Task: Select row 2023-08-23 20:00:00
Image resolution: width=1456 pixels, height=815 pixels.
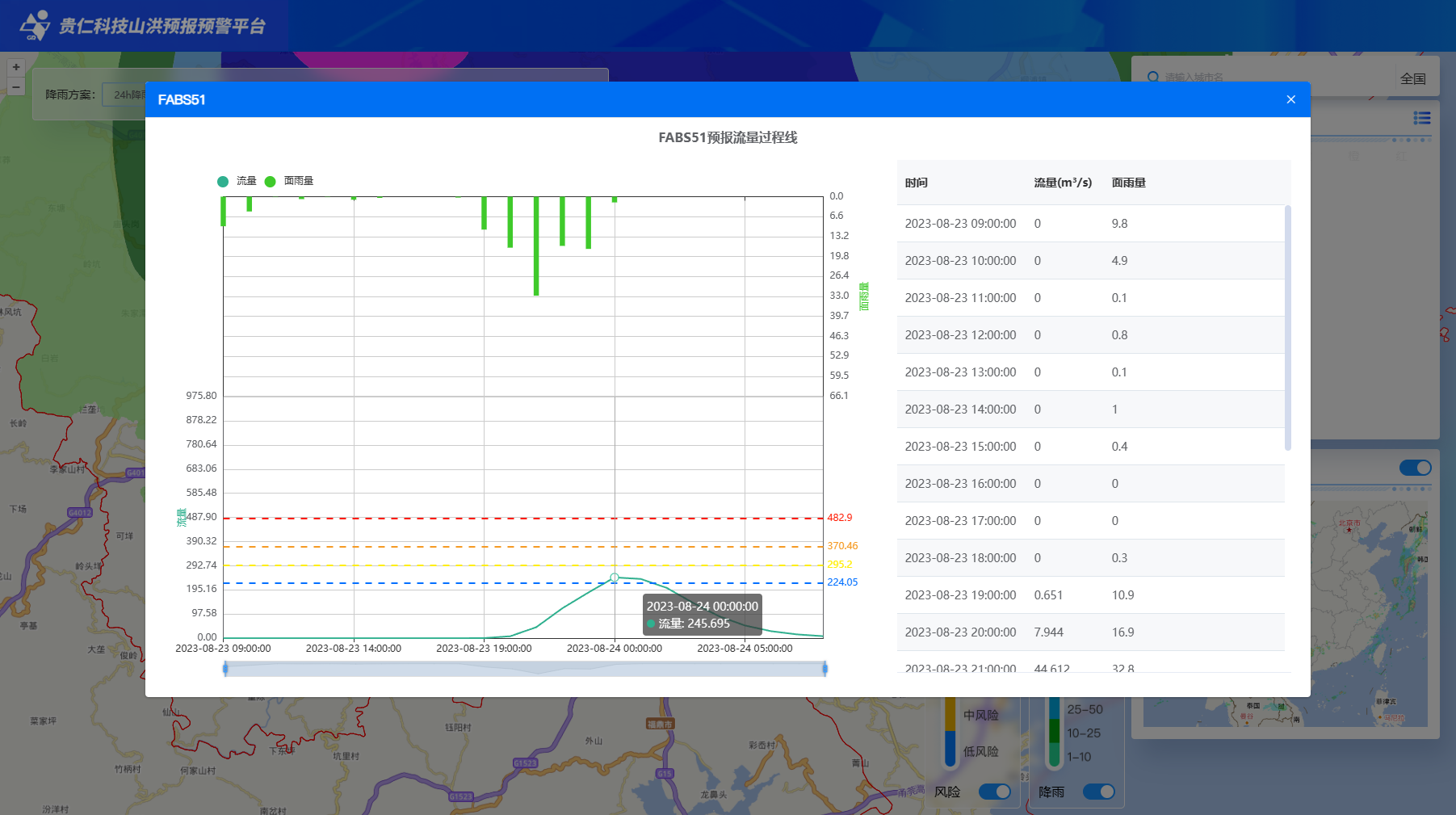Action: (x=1090, y=632)
